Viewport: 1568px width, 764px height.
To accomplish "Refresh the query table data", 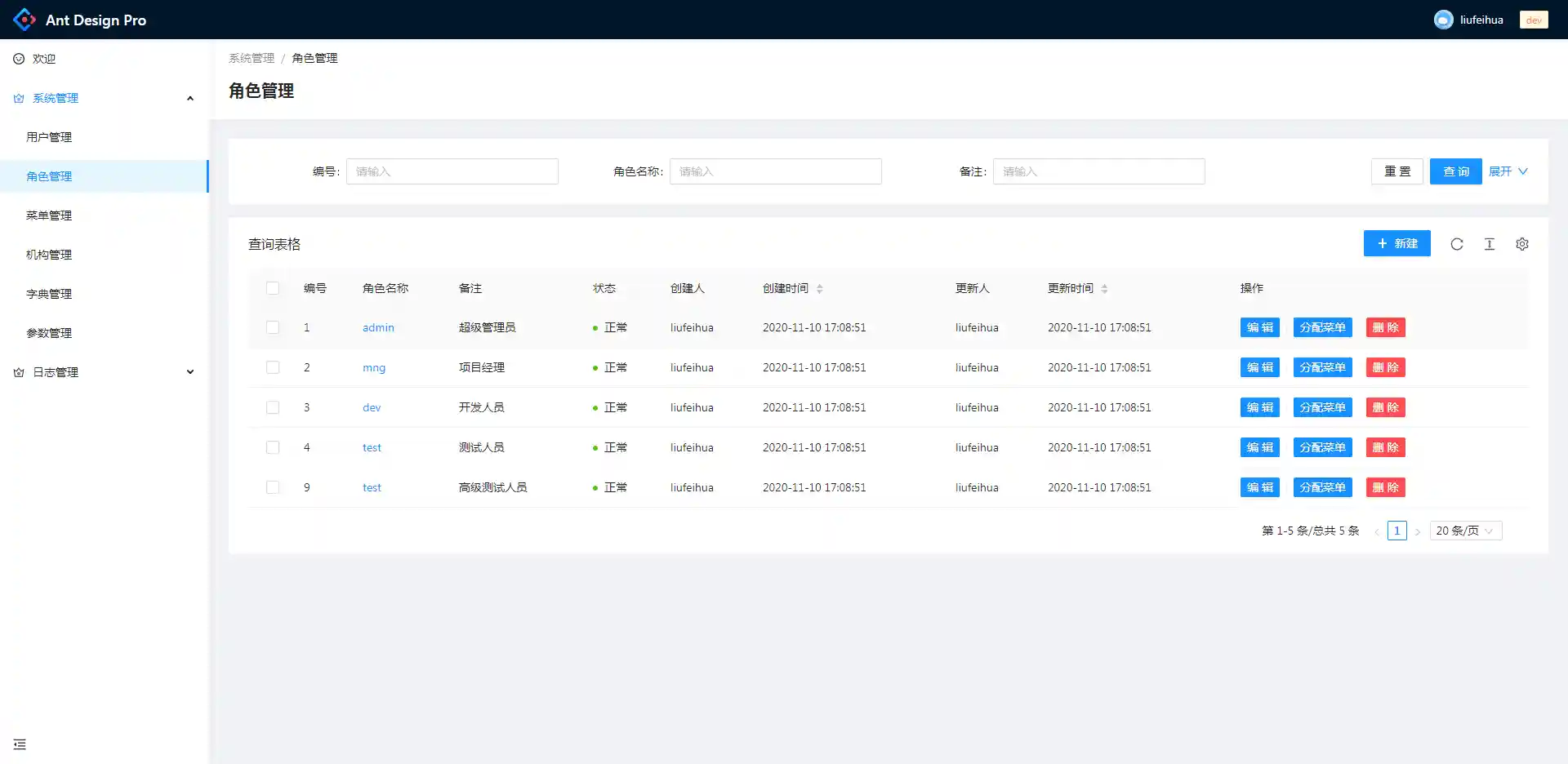I will click(x=1457, y=243).
